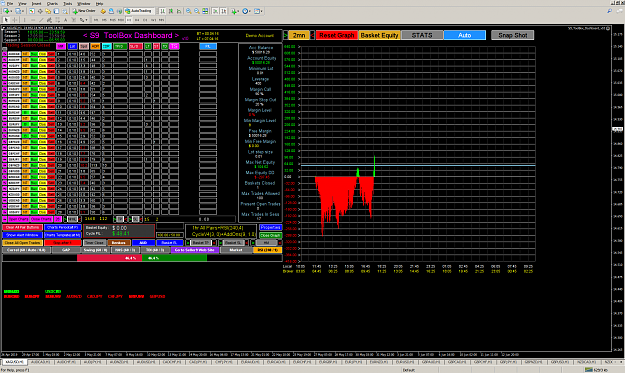Click the green 46.4% strength bar

[x=174, y=258]
